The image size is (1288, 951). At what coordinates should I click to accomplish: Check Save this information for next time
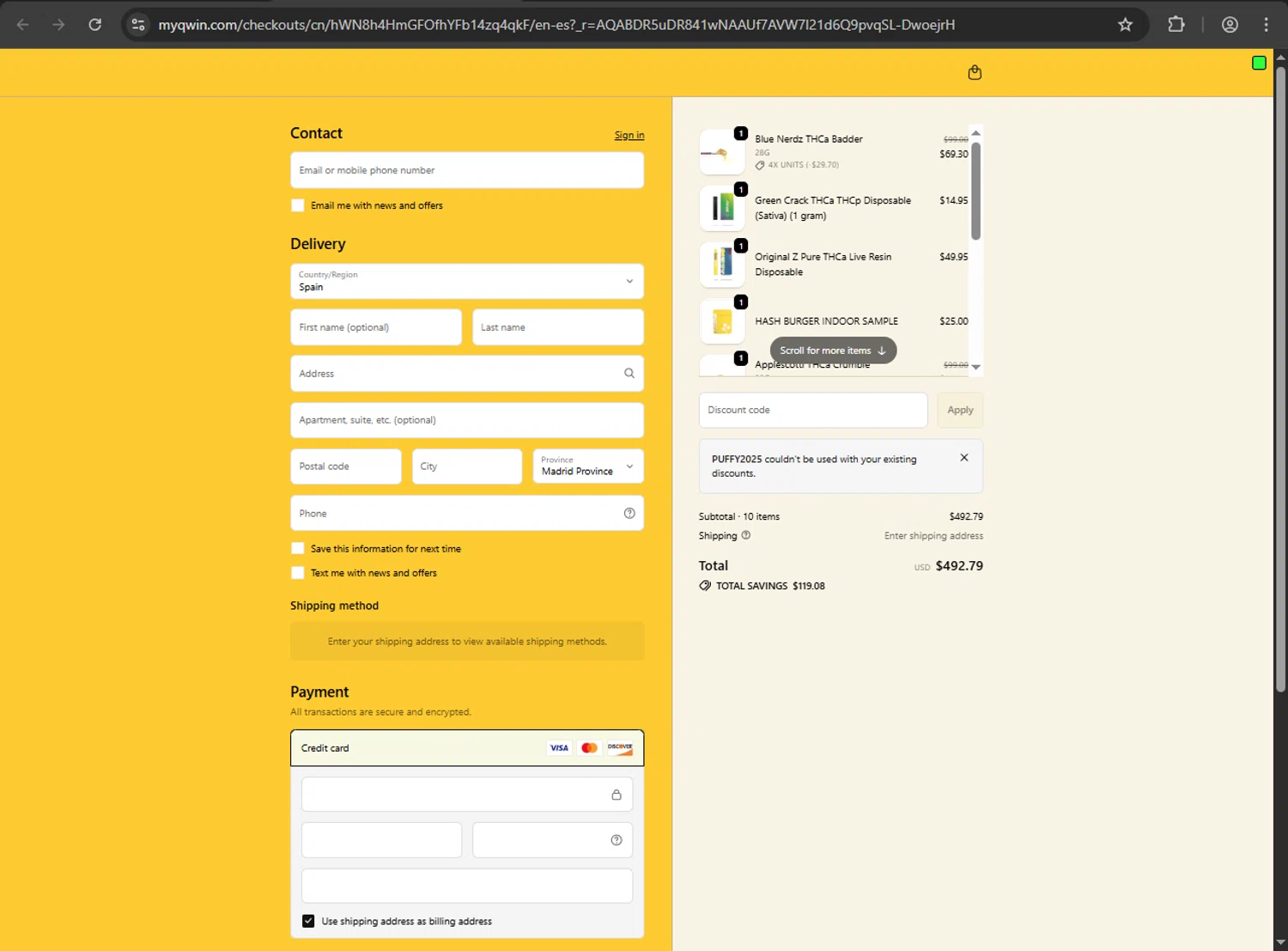point(298,548)
